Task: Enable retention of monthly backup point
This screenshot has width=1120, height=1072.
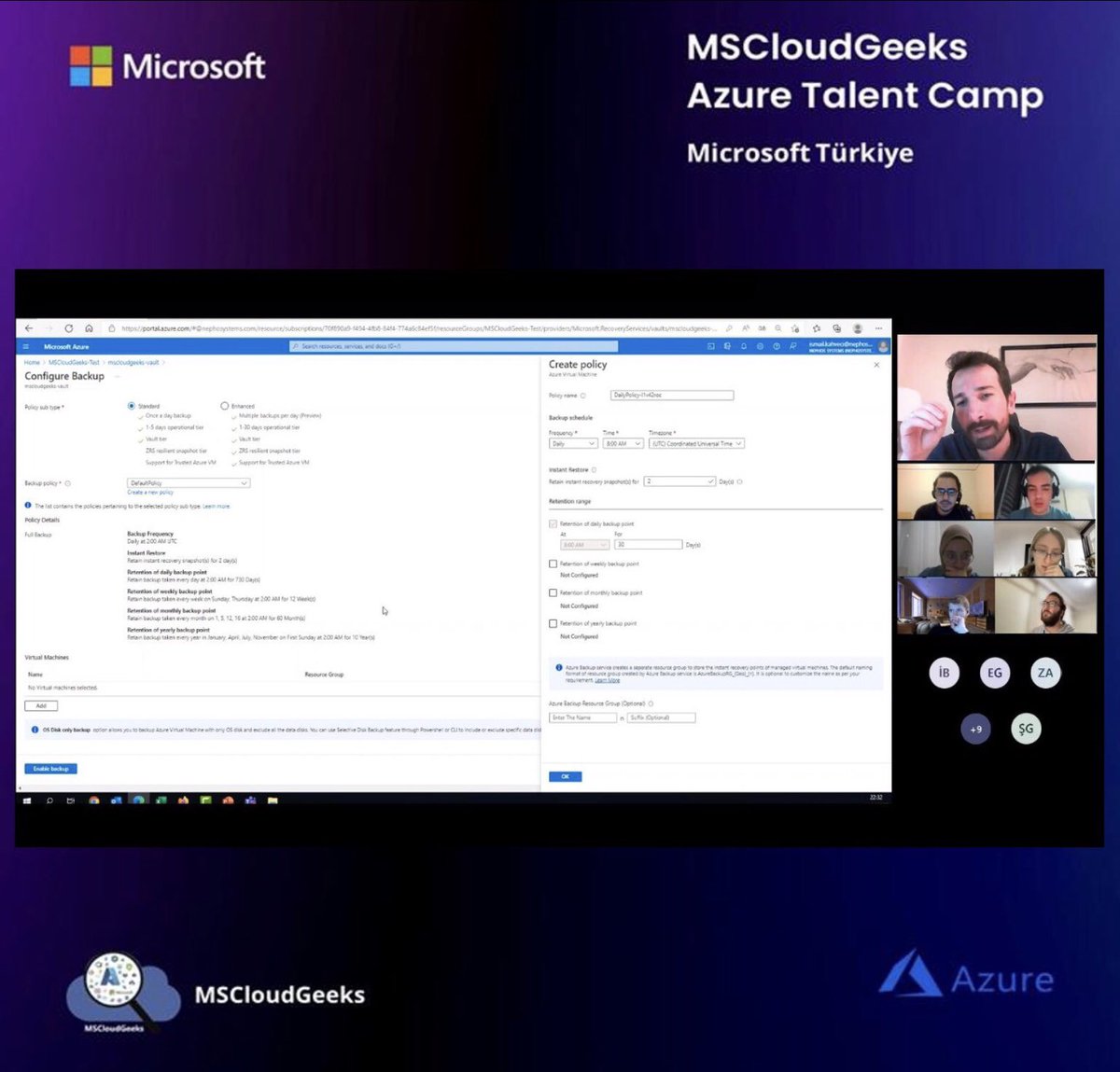Action: pos(553,592)
